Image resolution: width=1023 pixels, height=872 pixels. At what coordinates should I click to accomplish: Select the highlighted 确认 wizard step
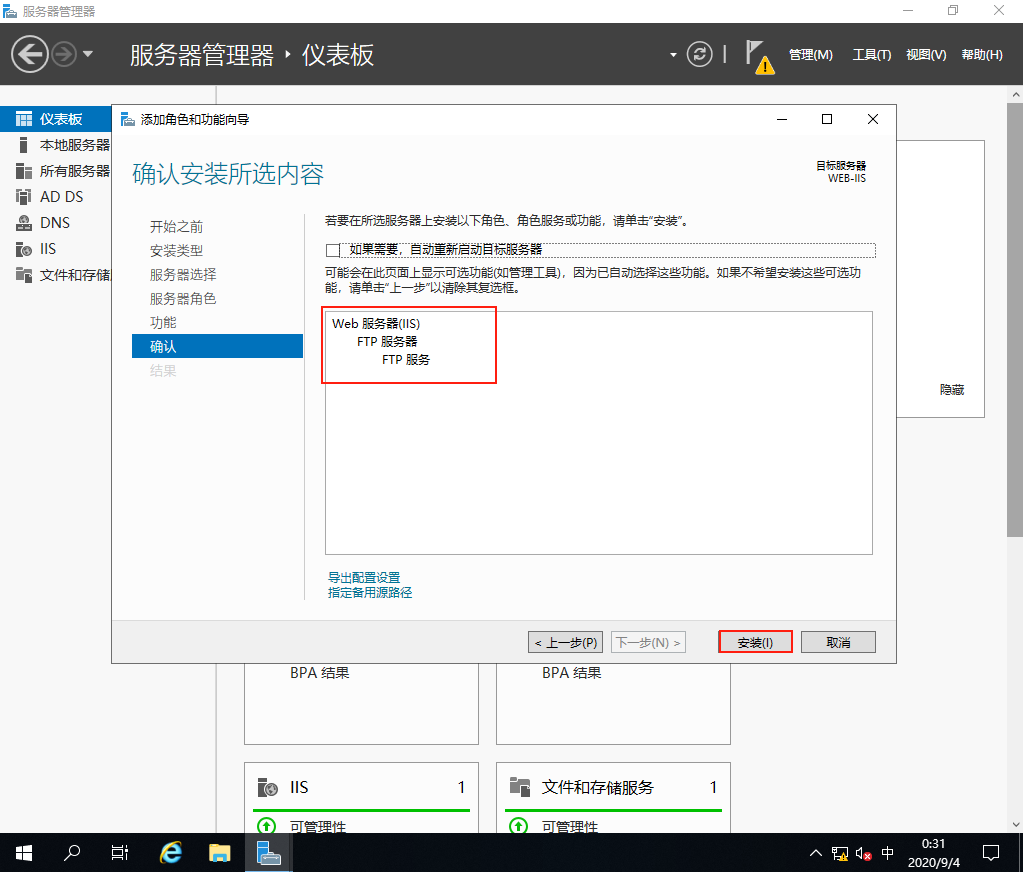click(217, 346)
